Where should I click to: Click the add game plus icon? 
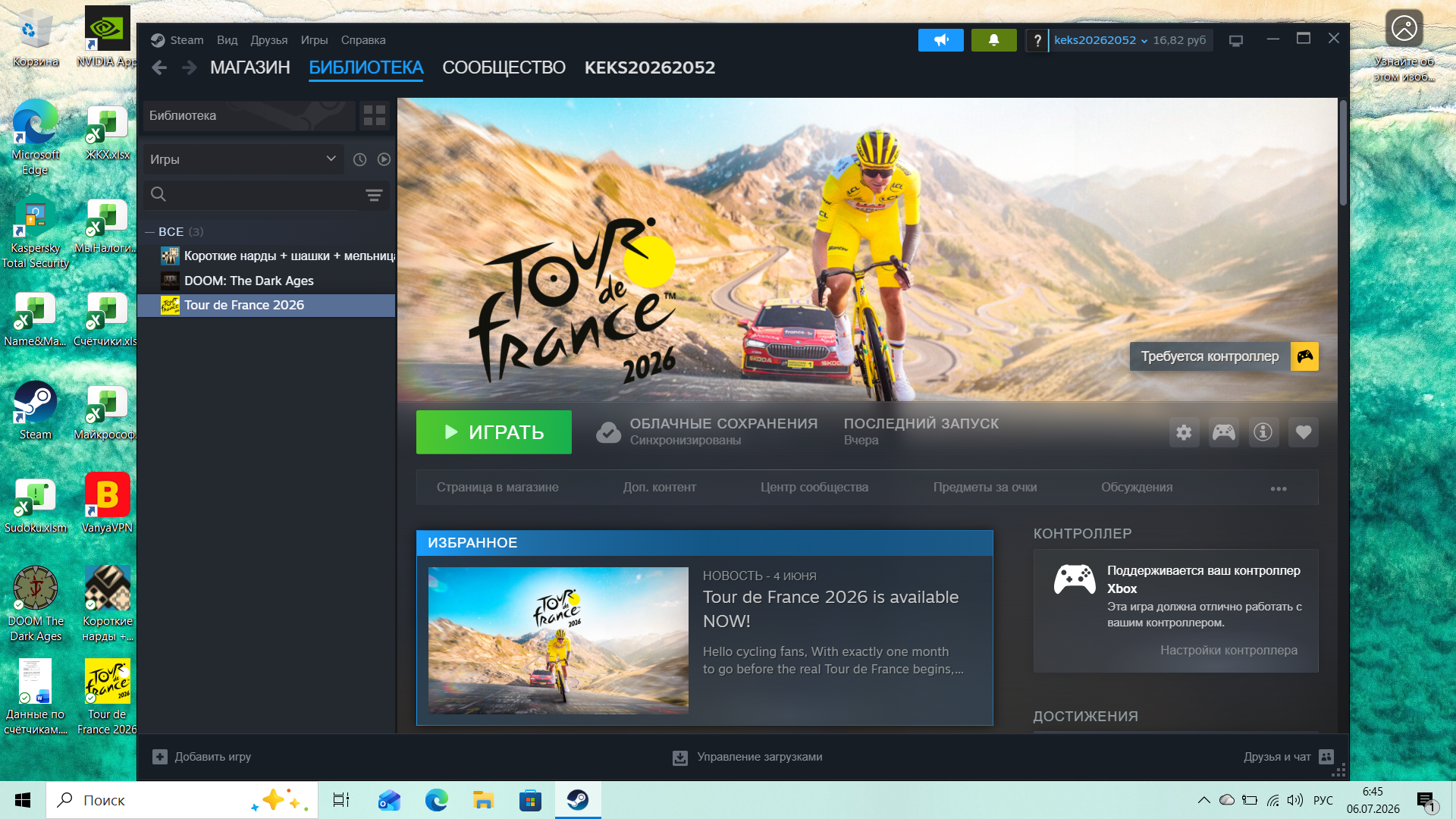point(159,757)
